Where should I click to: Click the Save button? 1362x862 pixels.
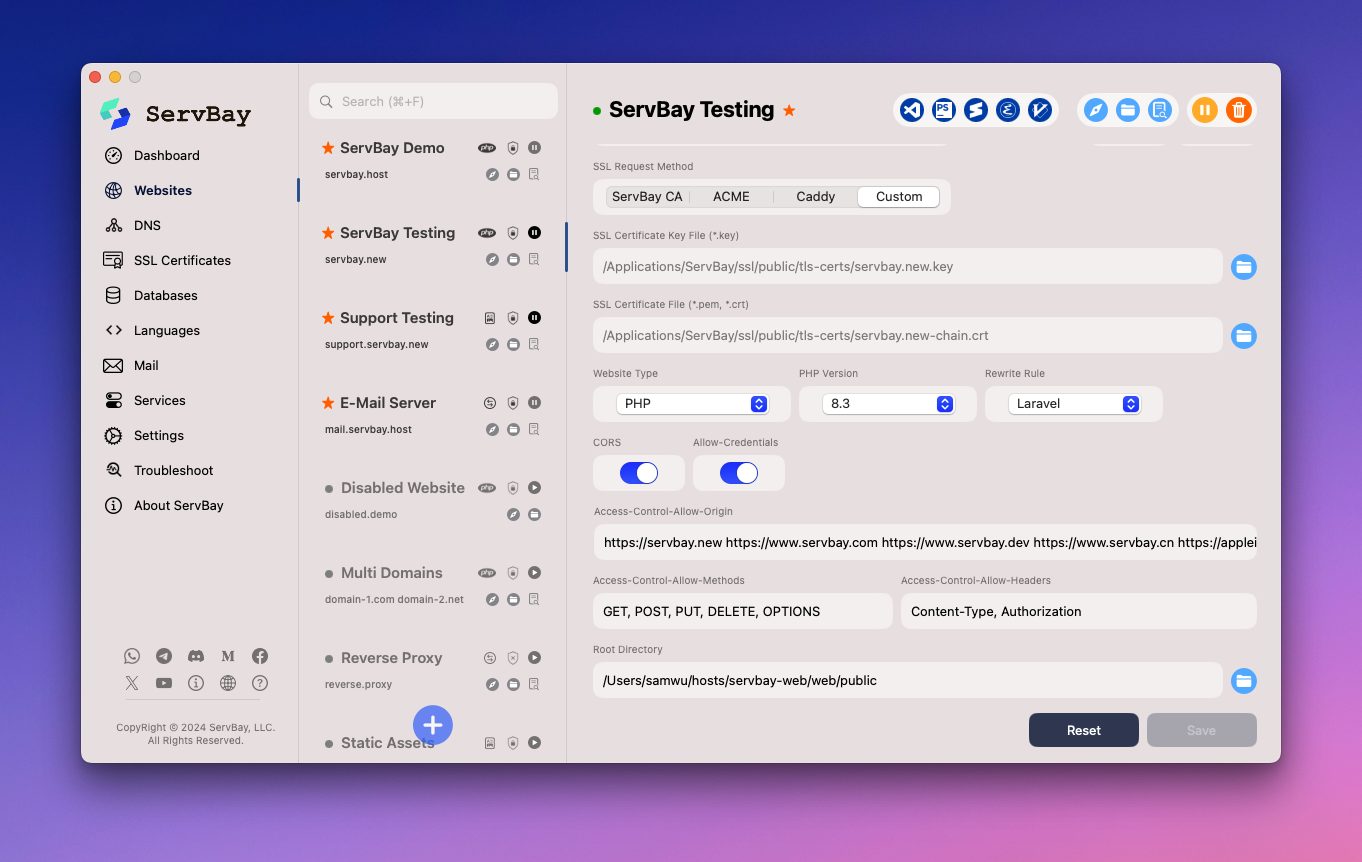pos(1201,730)
